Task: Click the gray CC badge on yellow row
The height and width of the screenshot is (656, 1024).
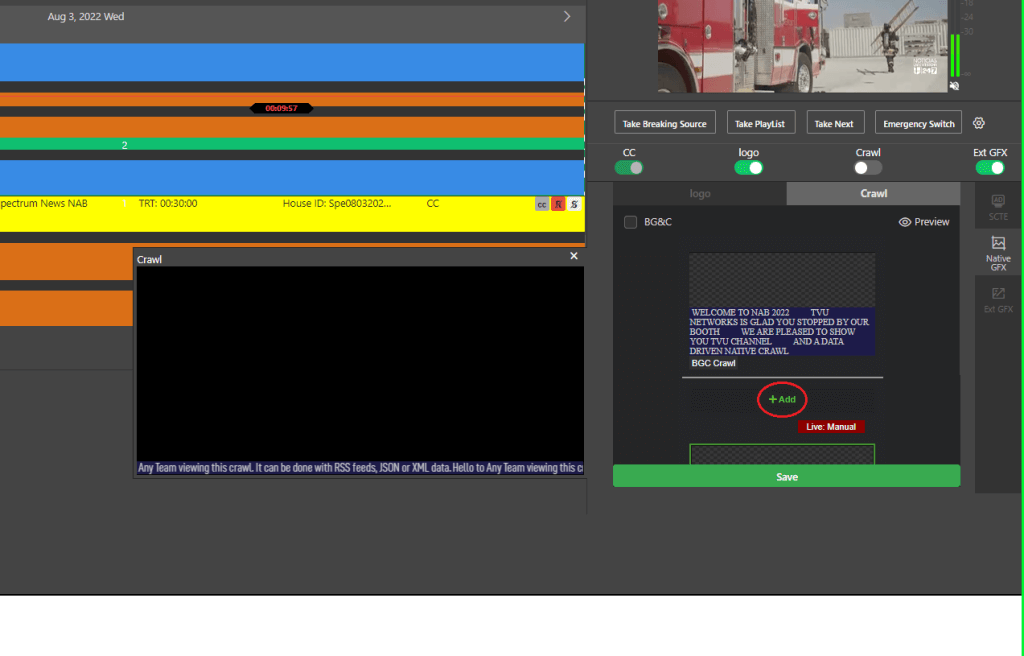Action: coord(542,204)
